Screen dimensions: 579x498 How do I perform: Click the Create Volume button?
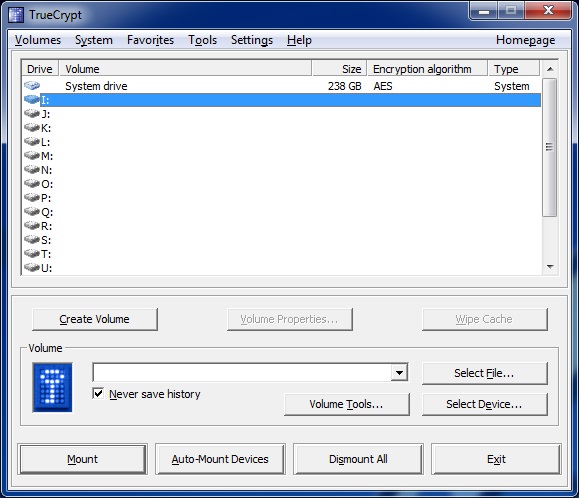[x=95, y=319]
